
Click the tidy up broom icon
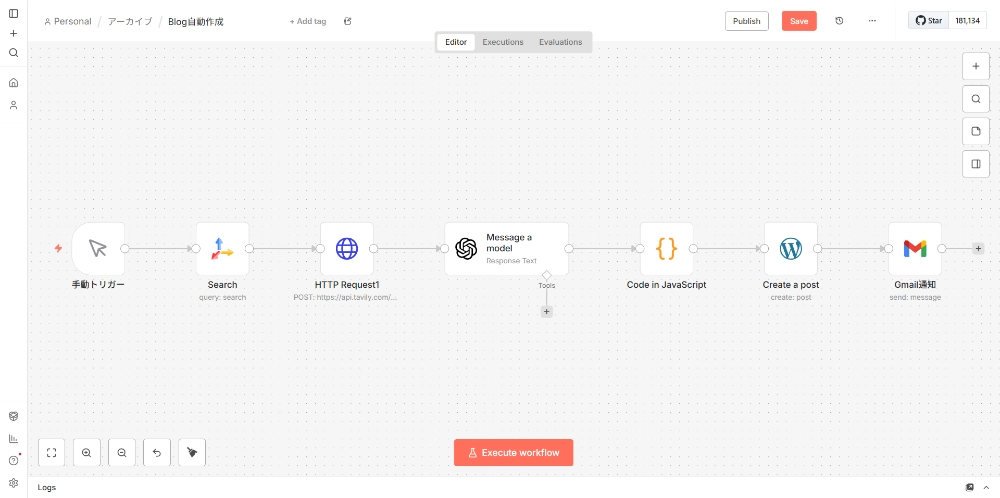pyautogui.click(x=192, y=453)
